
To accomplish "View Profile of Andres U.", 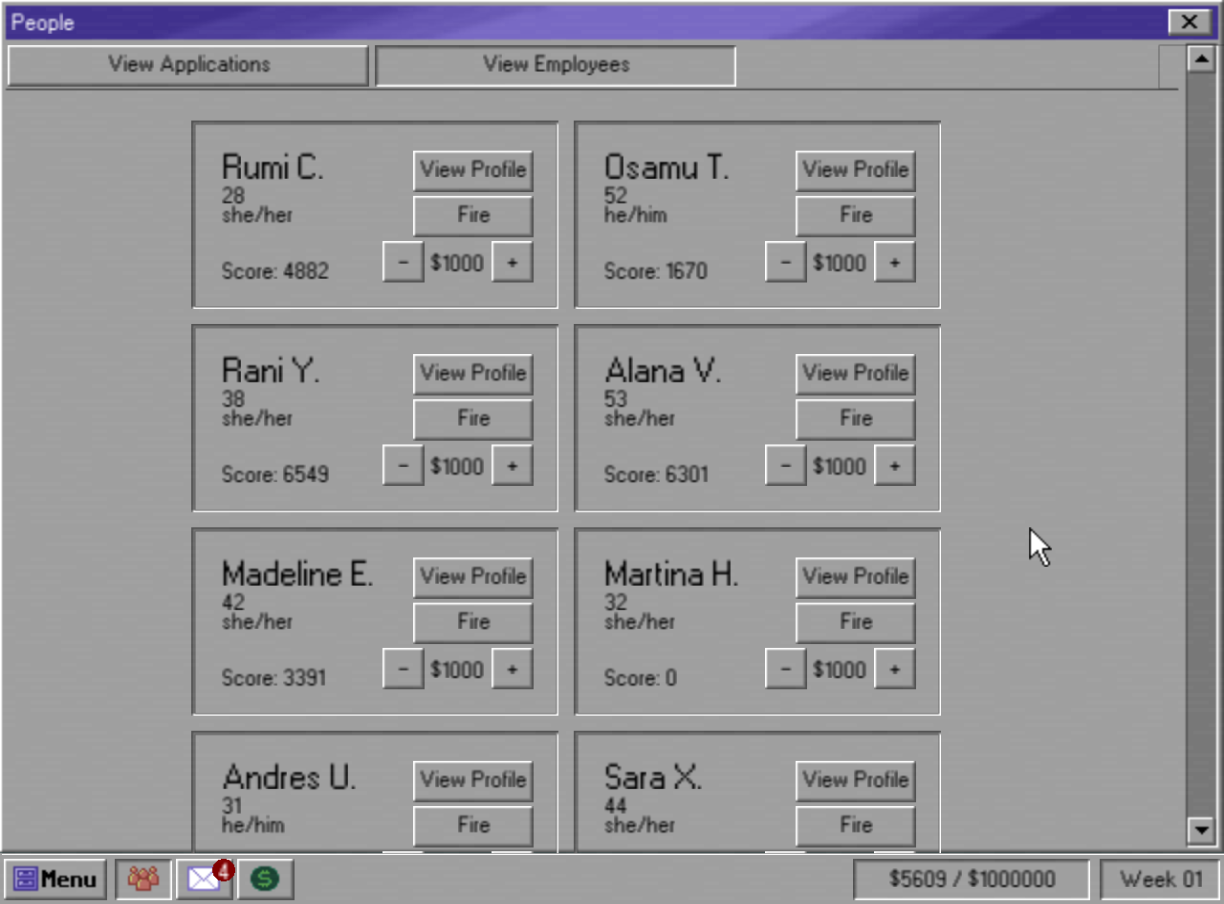I will pyautogui.click(x=473, y=780).
